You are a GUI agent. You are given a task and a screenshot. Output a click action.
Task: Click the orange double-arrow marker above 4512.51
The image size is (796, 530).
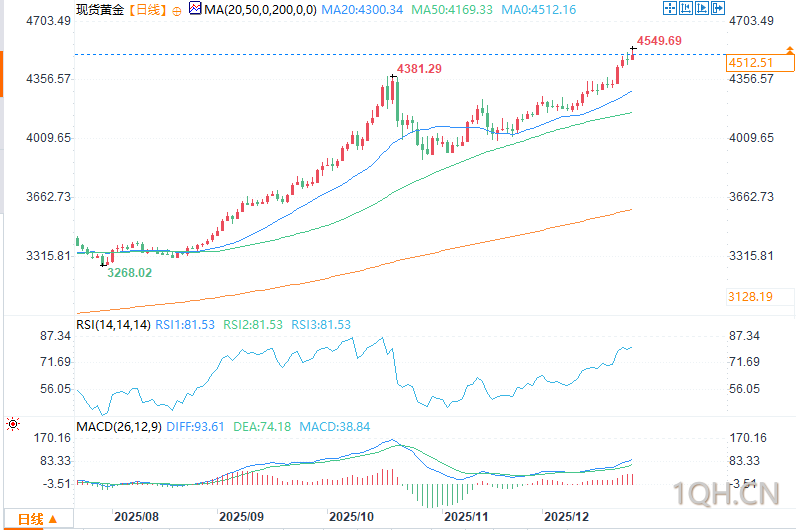pyautogui.click(x=789, y=50)
